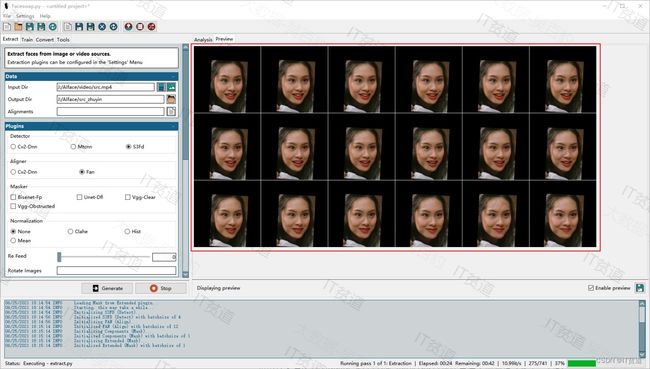650x369 pixels.
Task: Click the Output Dir path field
Action: 111,99
